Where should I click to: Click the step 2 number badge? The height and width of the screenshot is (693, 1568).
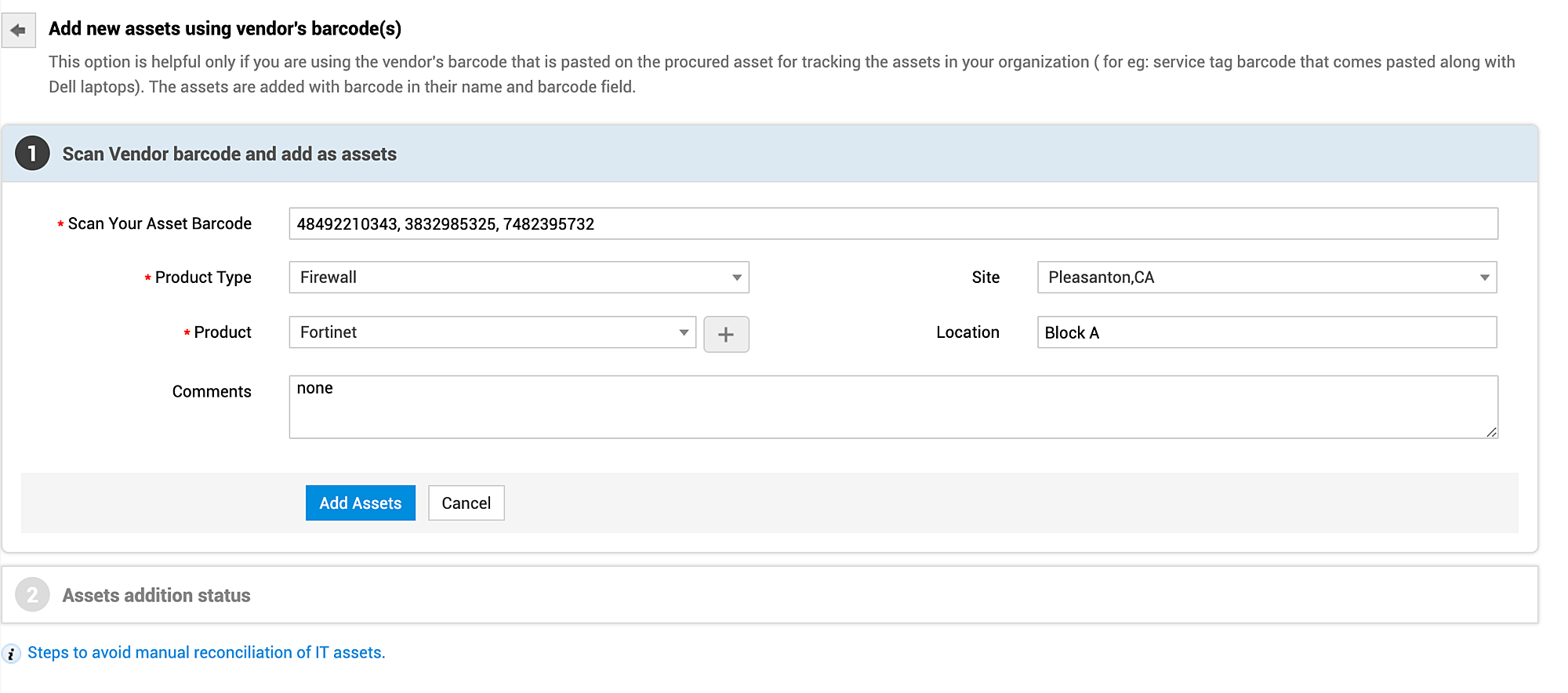[32, 595]
